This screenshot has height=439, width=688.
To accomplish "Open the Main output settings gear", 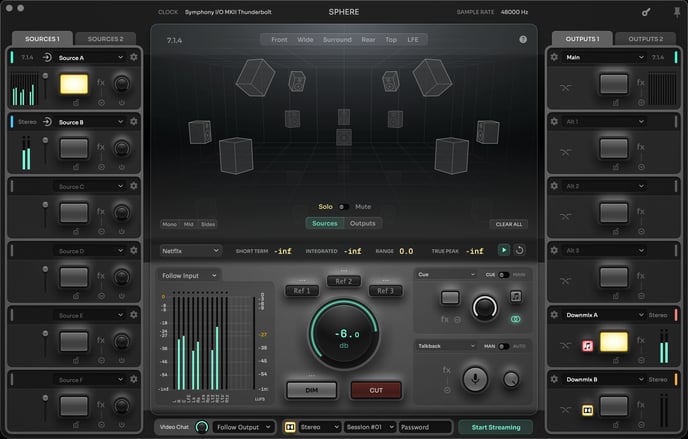I will [x=554, y=58].
